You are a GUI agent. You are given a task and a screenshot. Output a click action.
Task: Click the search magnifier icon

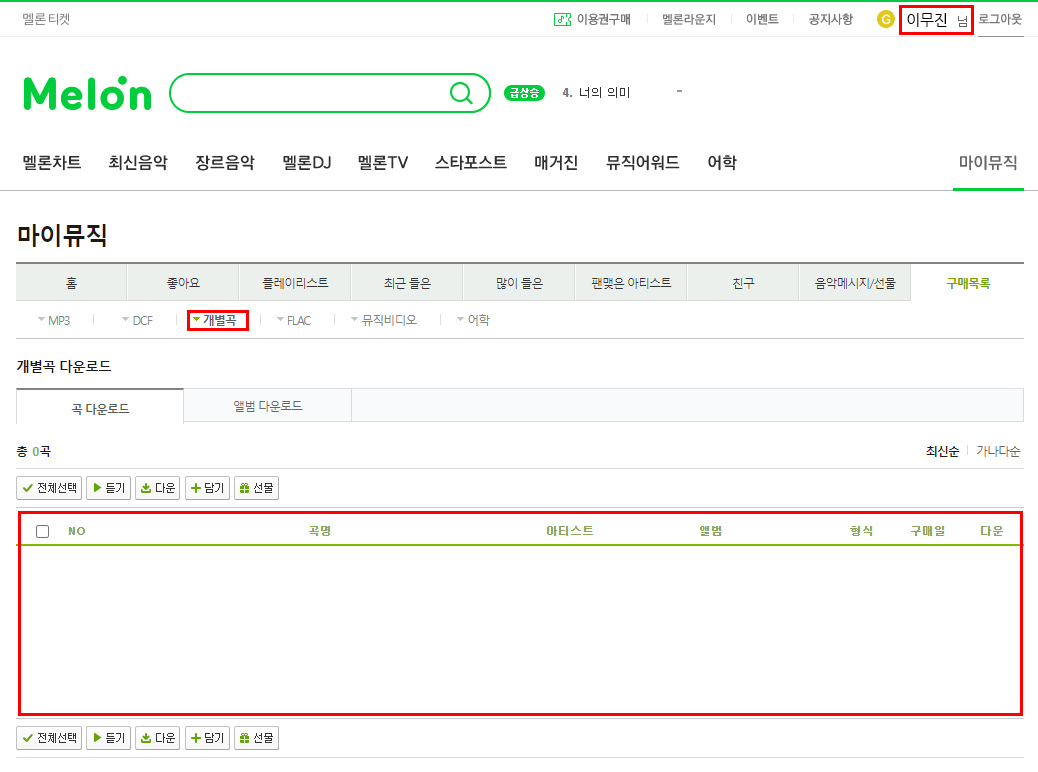click(461, 93)
